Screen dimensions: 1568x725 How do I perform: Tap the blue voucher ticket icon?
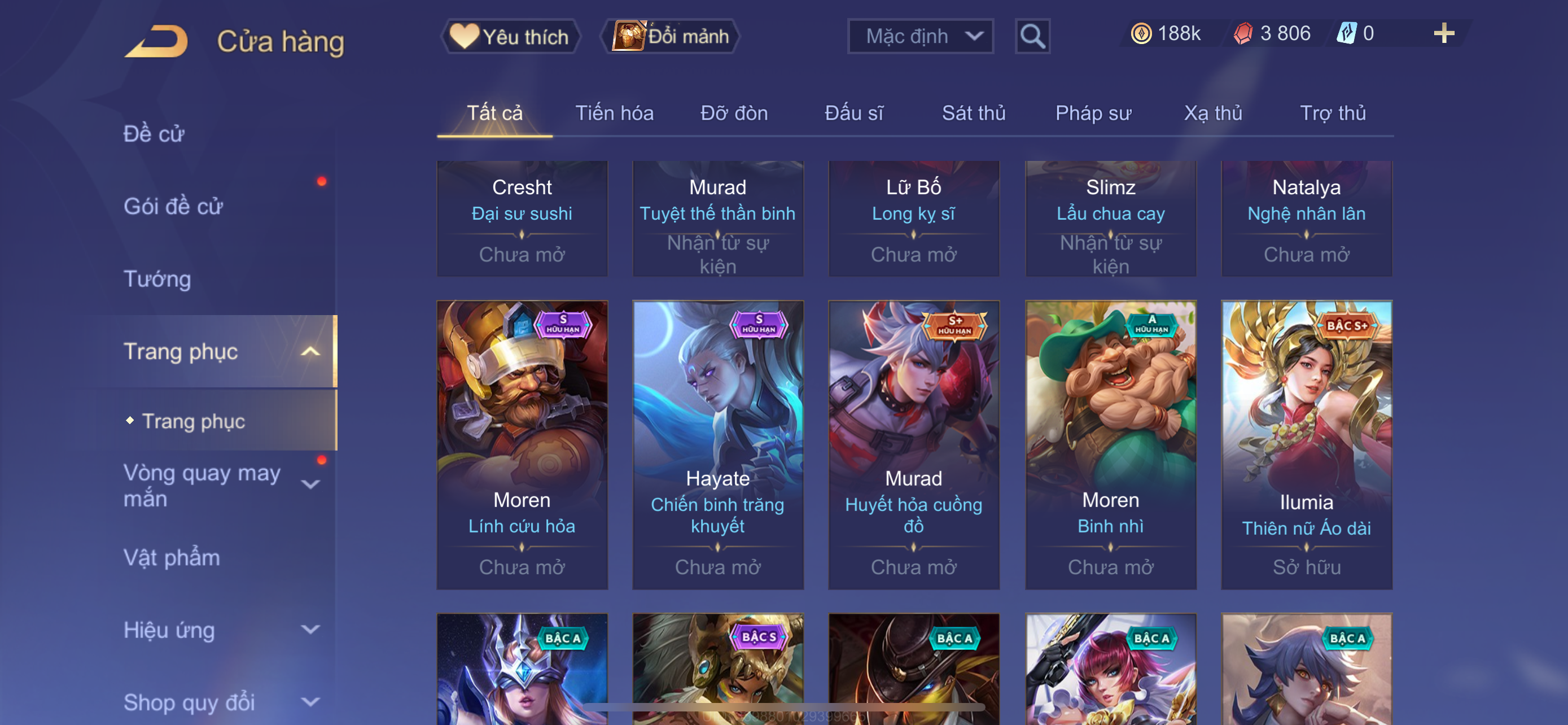pos(1346,33)
